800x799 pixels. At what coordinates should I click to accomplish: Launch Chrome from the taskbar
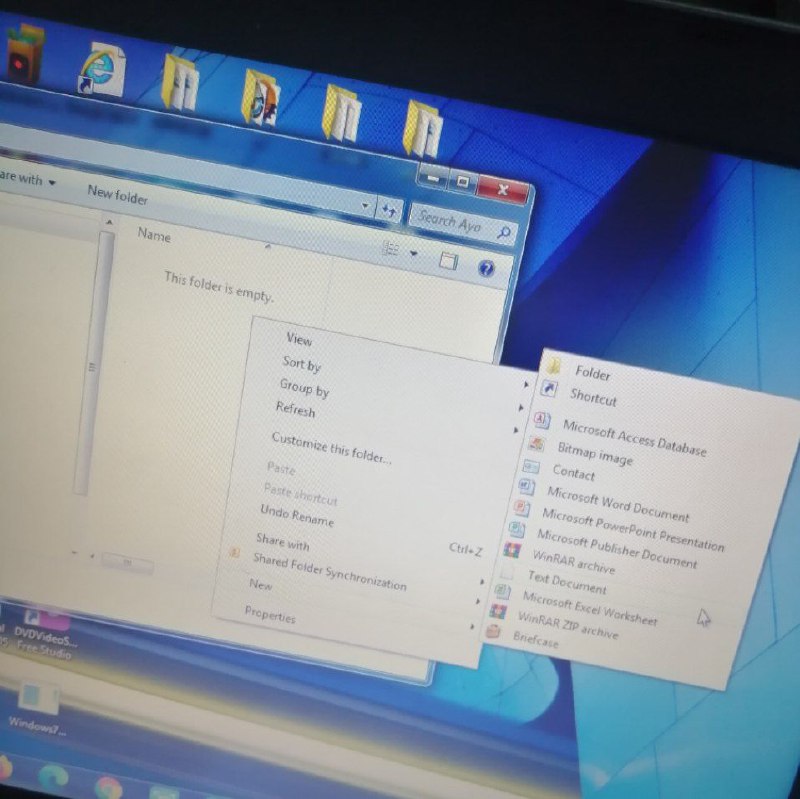[107, 788]
